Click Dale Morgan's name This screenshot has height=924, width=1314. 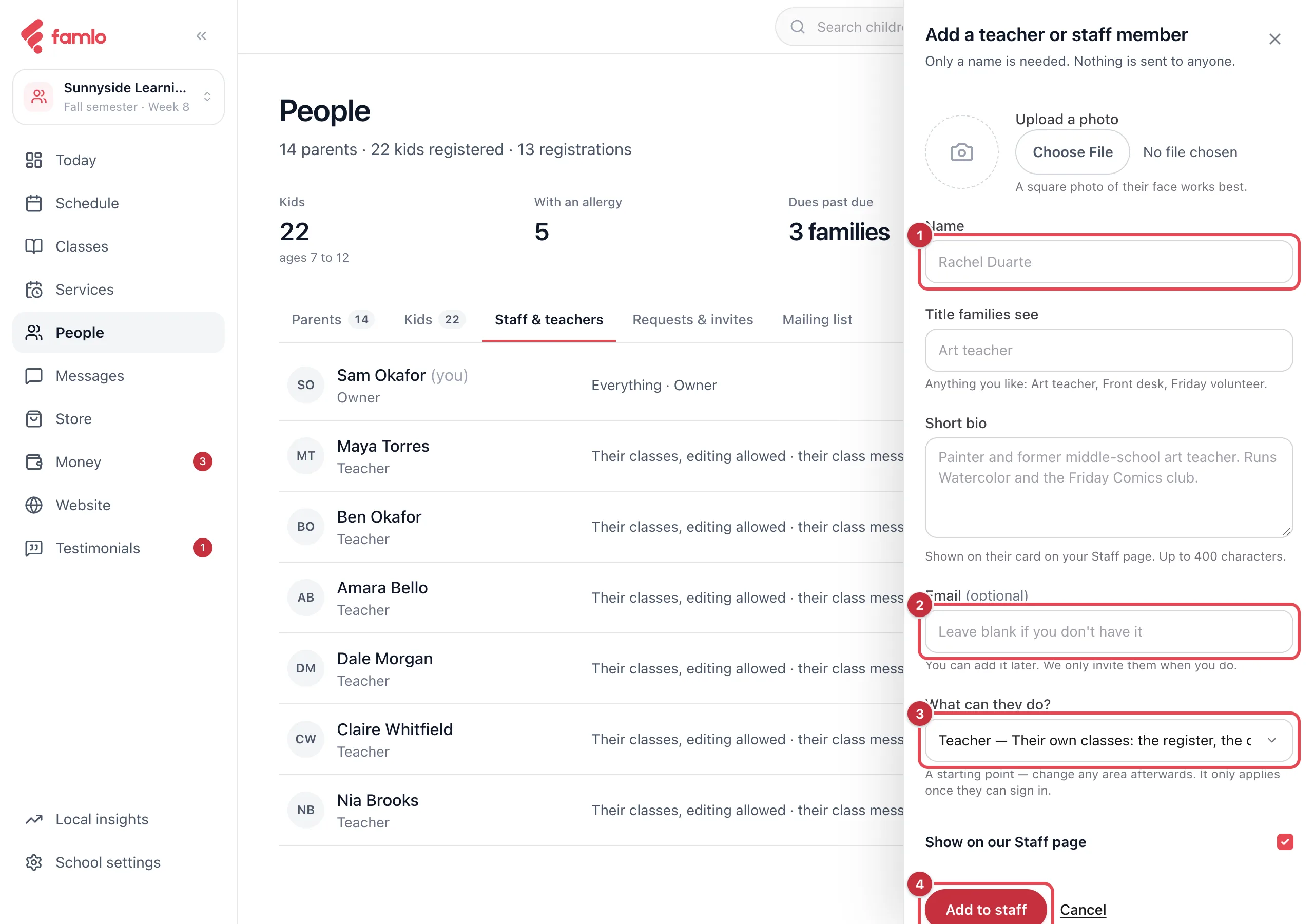coord(384,659)
